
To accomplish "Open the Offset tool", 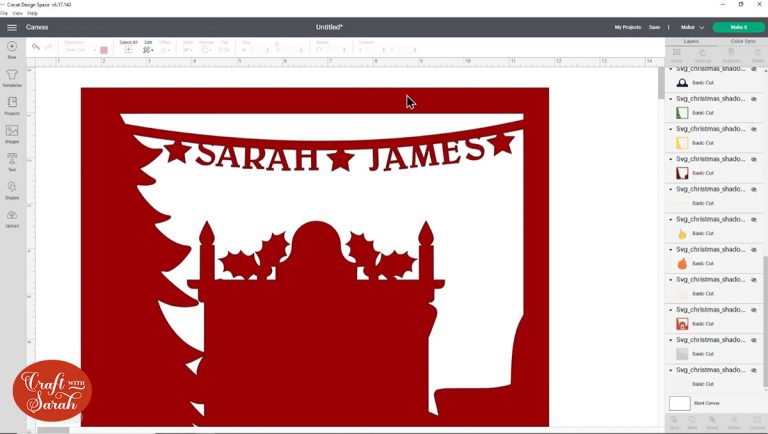I will (165, 49).
